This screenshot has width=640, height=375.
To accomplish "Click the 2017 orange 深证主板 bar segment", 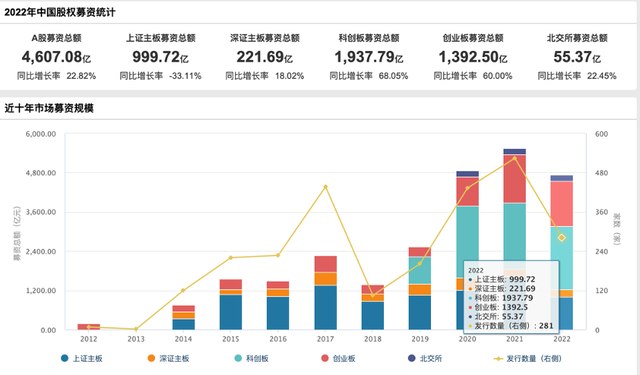I will point(325,279).
